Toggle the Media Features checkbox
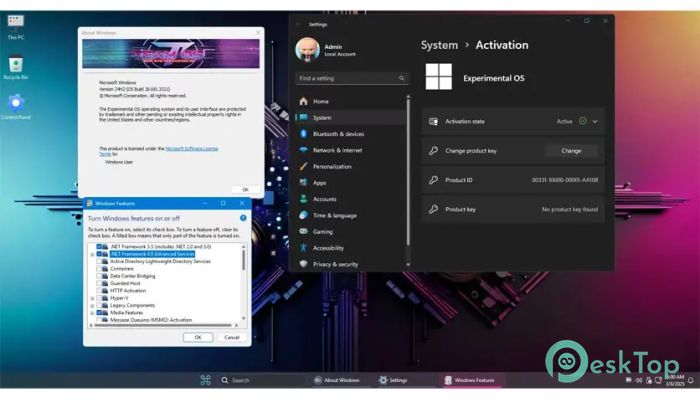The height and width of the screenshot is (400, 700). tap(99, 313)
